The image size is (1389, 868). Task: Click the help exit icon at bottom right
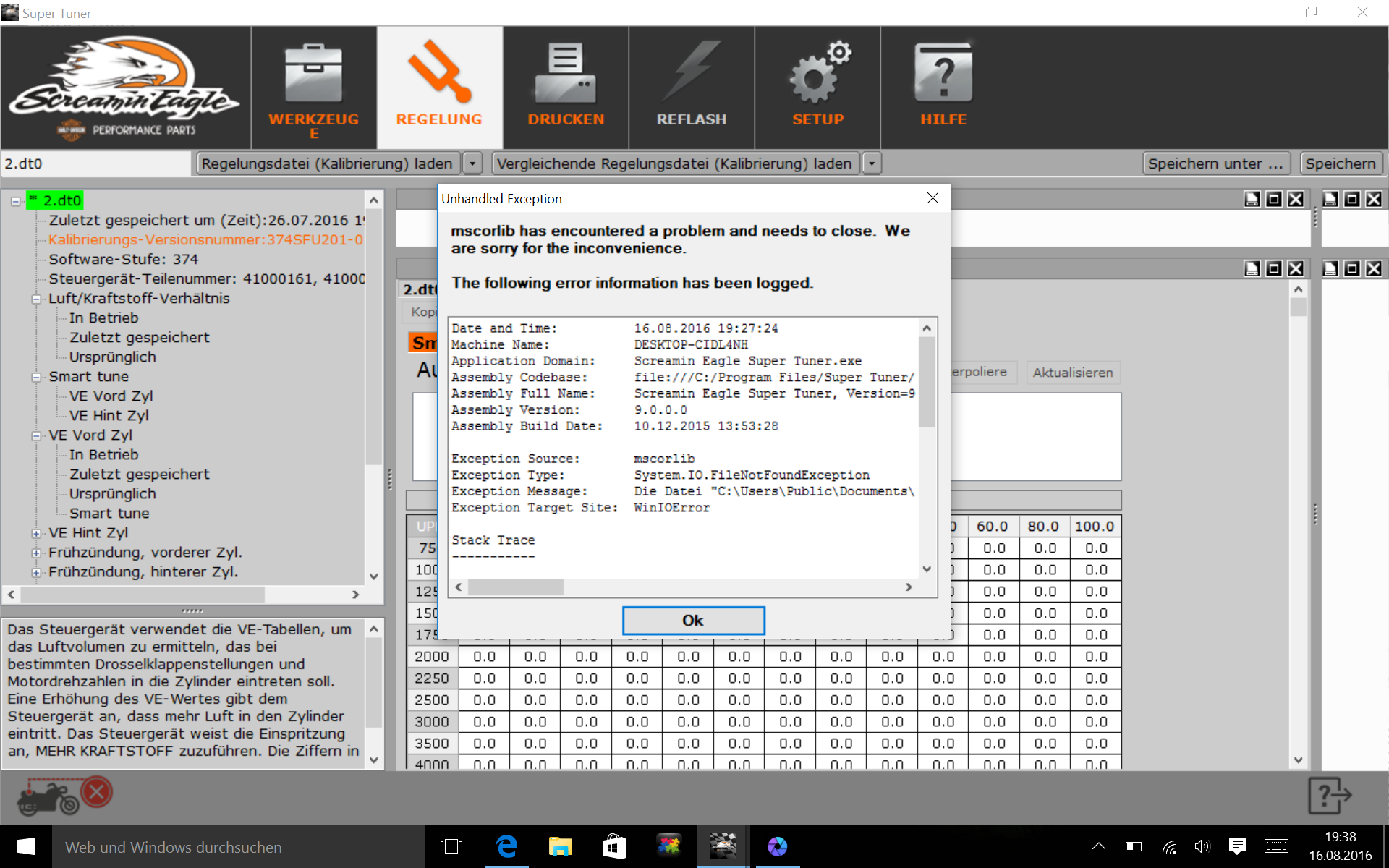[x=1330, y=796]
